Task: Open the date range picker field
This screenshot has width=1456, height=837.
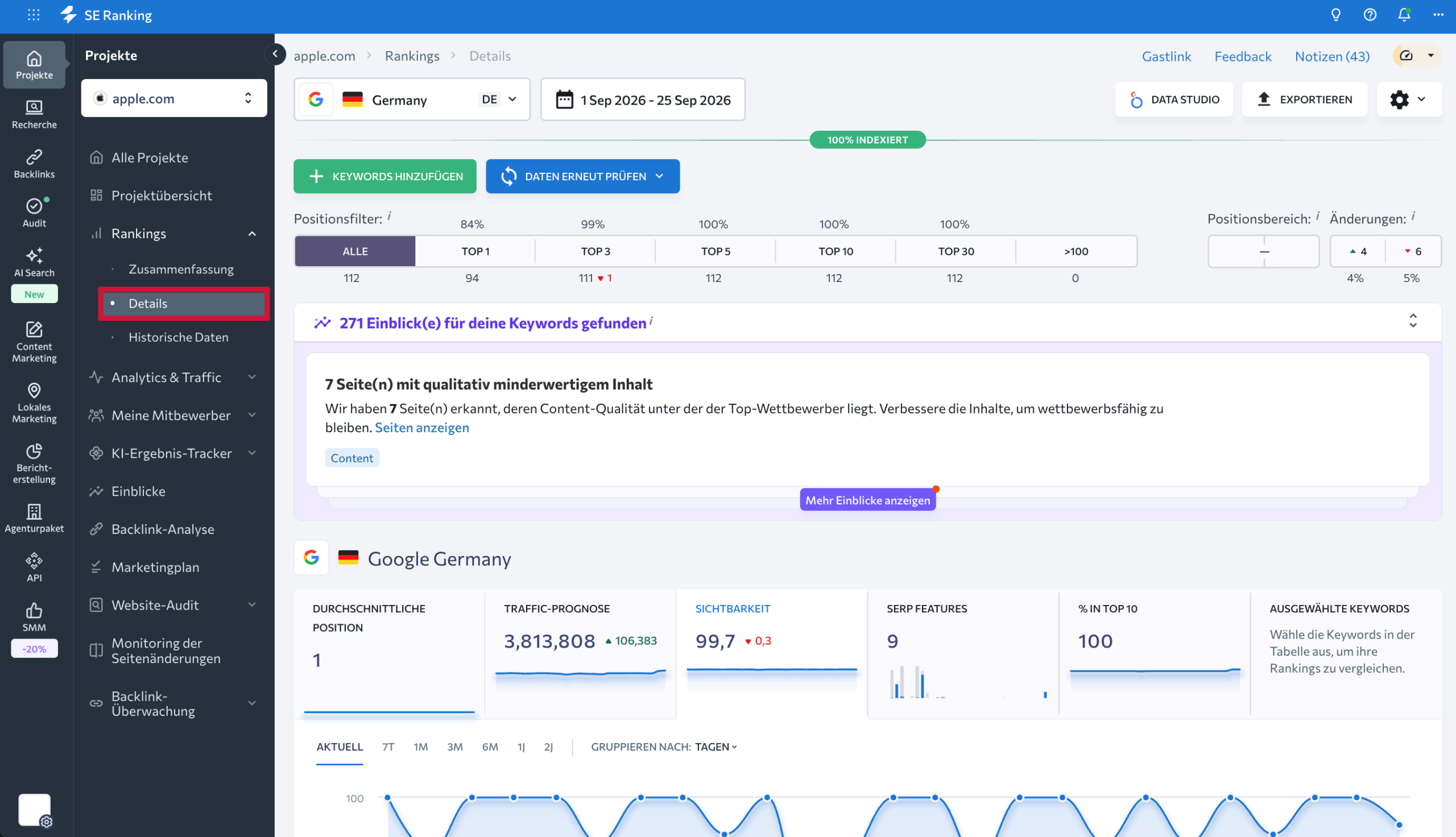Action: click(643, 100)
